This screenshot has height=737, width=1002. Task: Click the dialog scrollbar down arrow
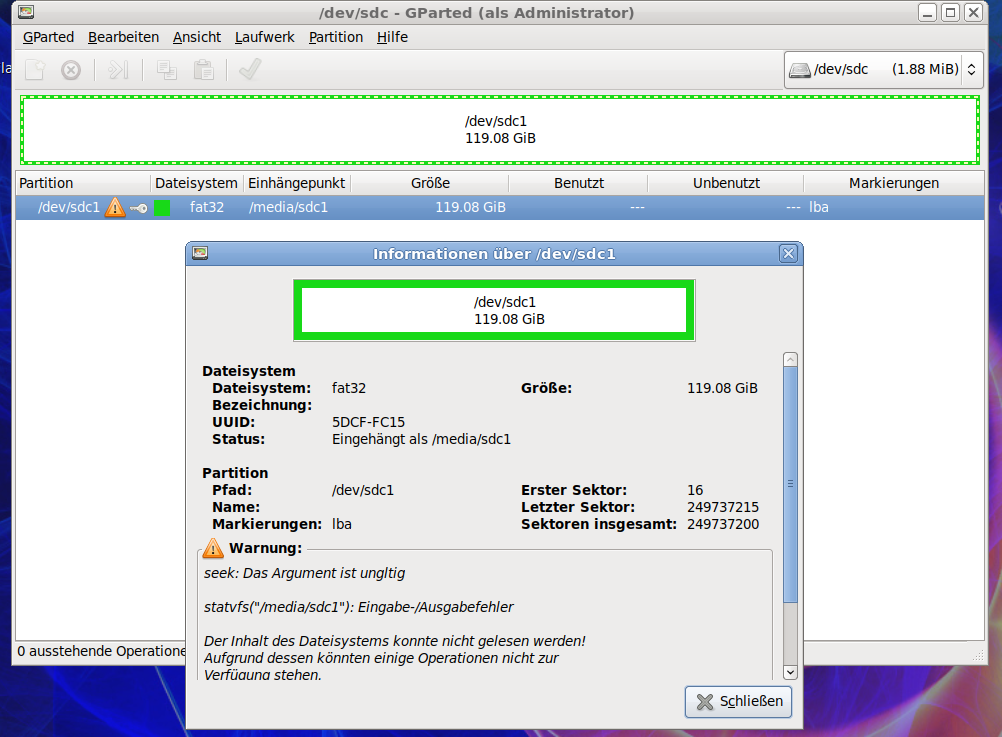click(790, 673)
